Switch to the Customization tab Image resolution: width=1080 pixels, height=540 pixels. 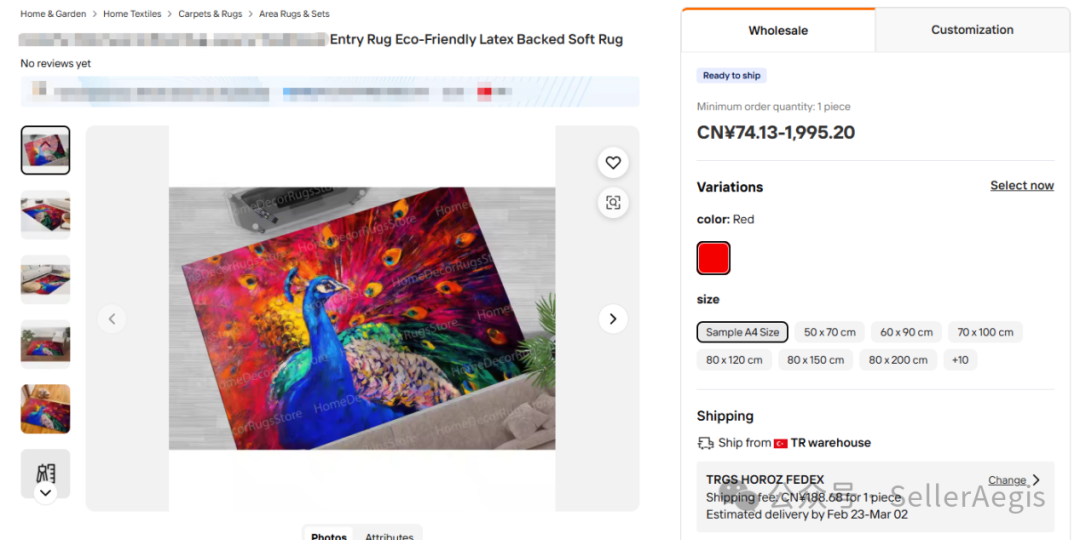click(972, 30)
